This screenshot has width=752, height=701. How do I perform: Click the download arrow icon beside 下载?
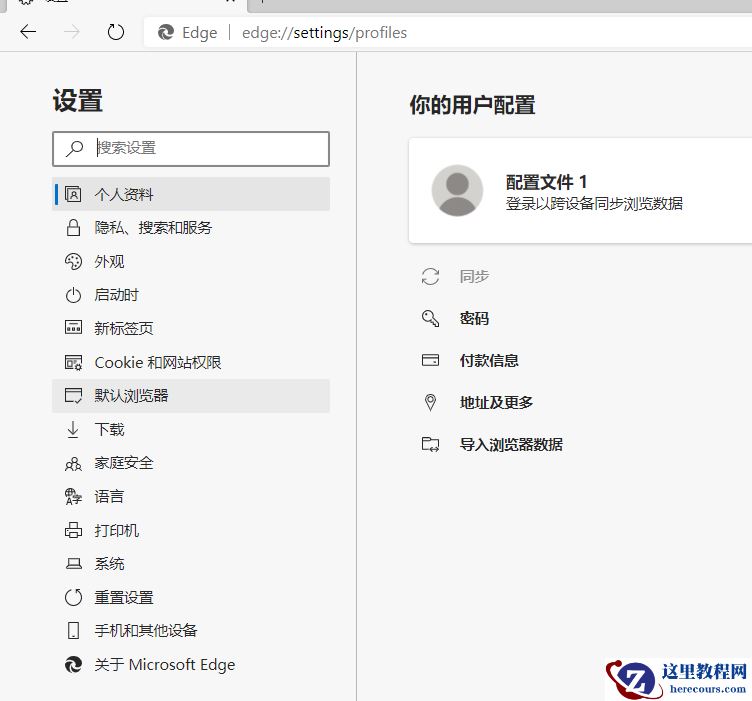(x=73, y=430)
